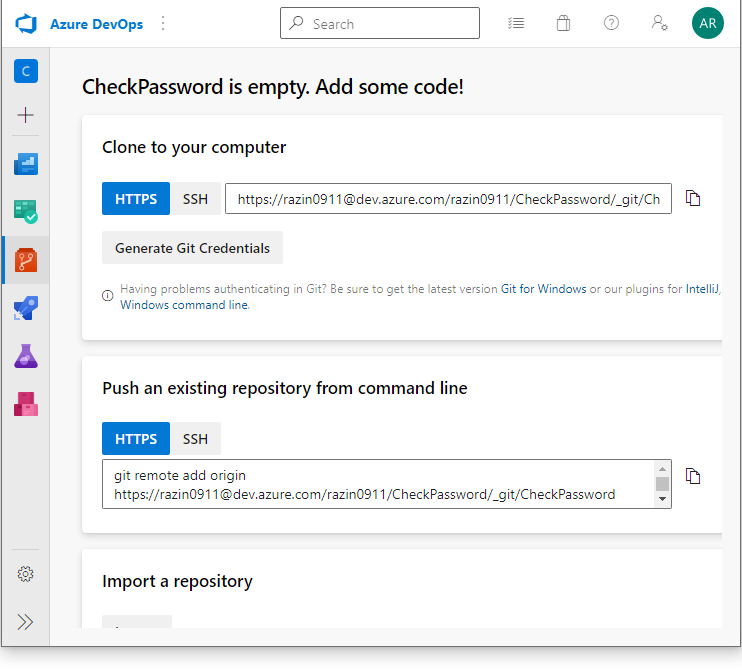Viewport: 742px width, 669px height.
Task: Copy the clone URL to clipboard
Action: (x=693, y=198)
